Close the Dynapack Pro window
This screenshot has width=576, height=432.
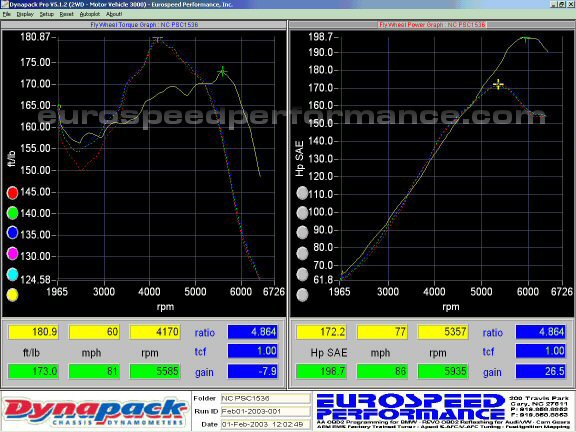tap(570, 4)
